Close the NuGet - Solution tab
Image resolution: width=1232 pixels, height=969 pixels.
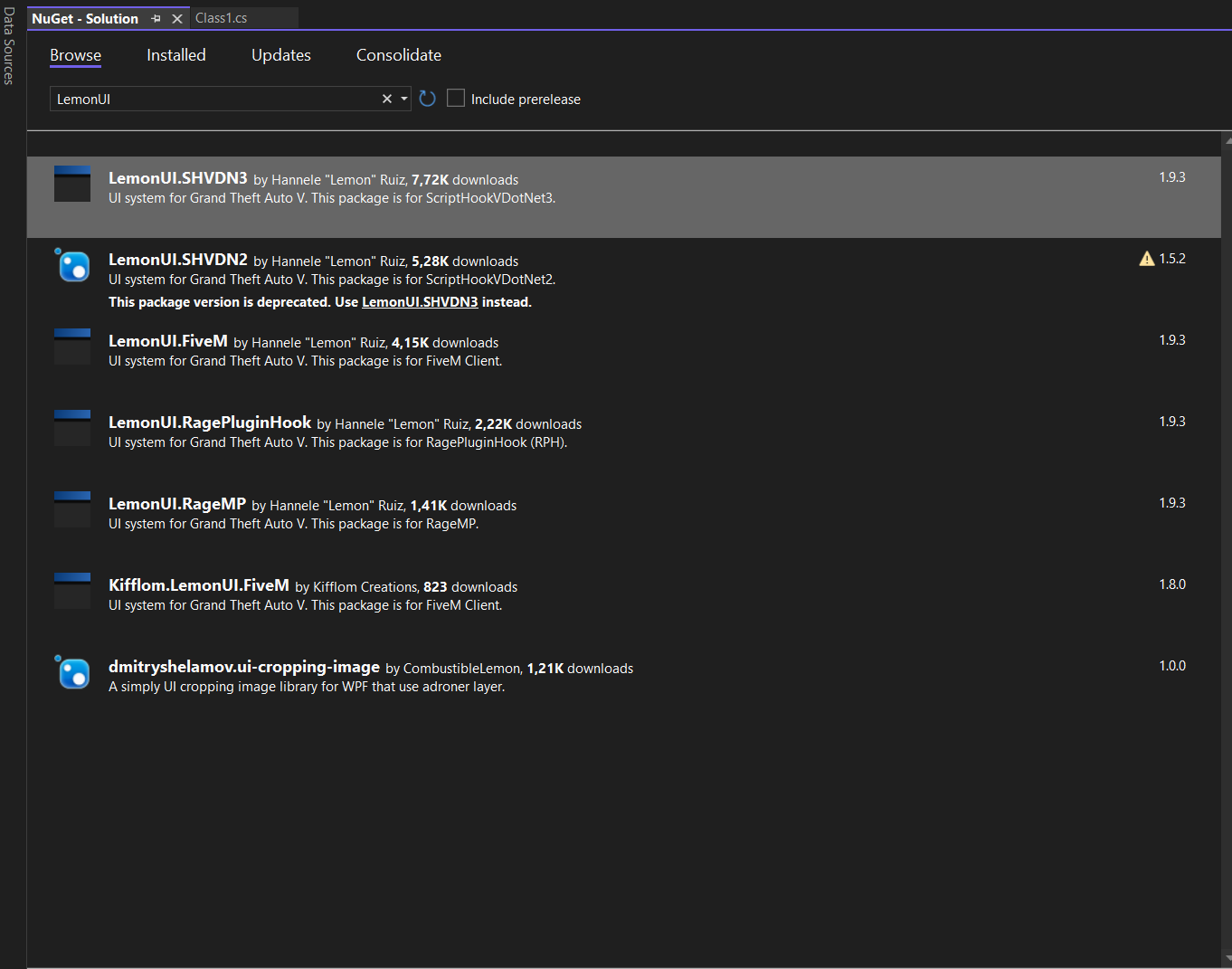click(177, 18)
